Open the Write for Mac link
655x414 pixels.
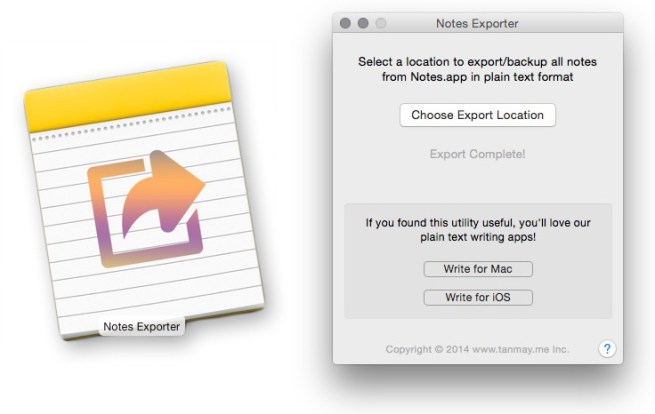pyautogui.click(x=477, y=269)
